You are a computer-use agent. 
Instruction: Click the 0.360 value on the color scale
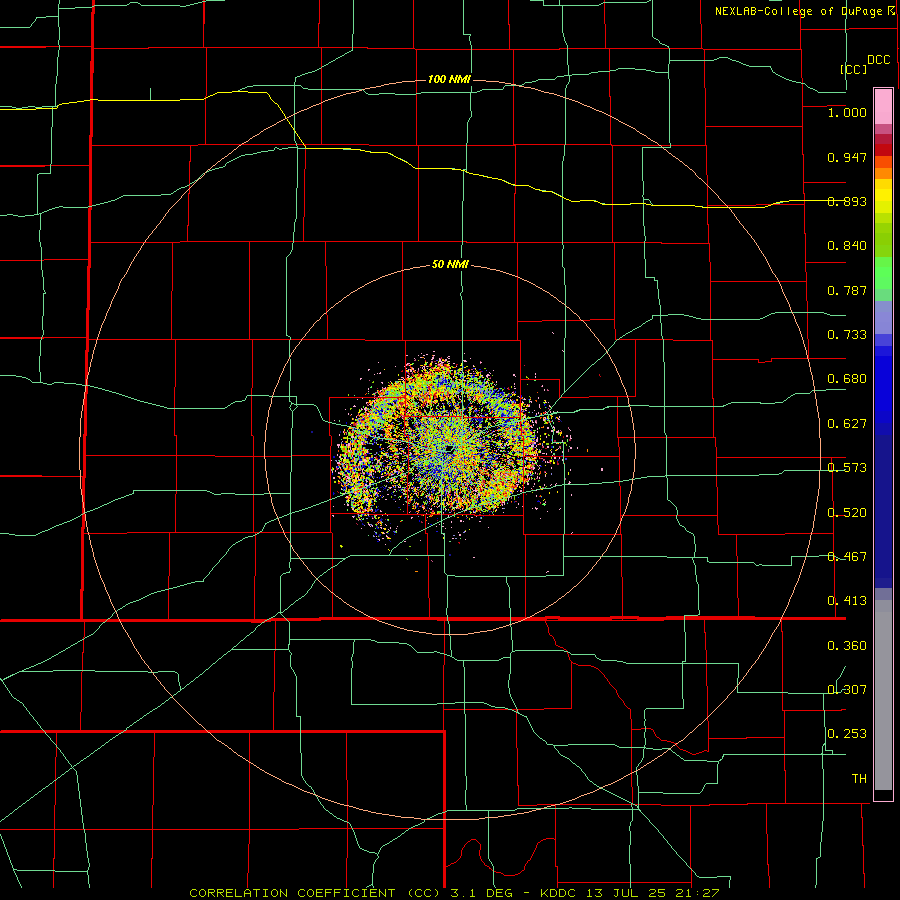[x=847, y=646]
